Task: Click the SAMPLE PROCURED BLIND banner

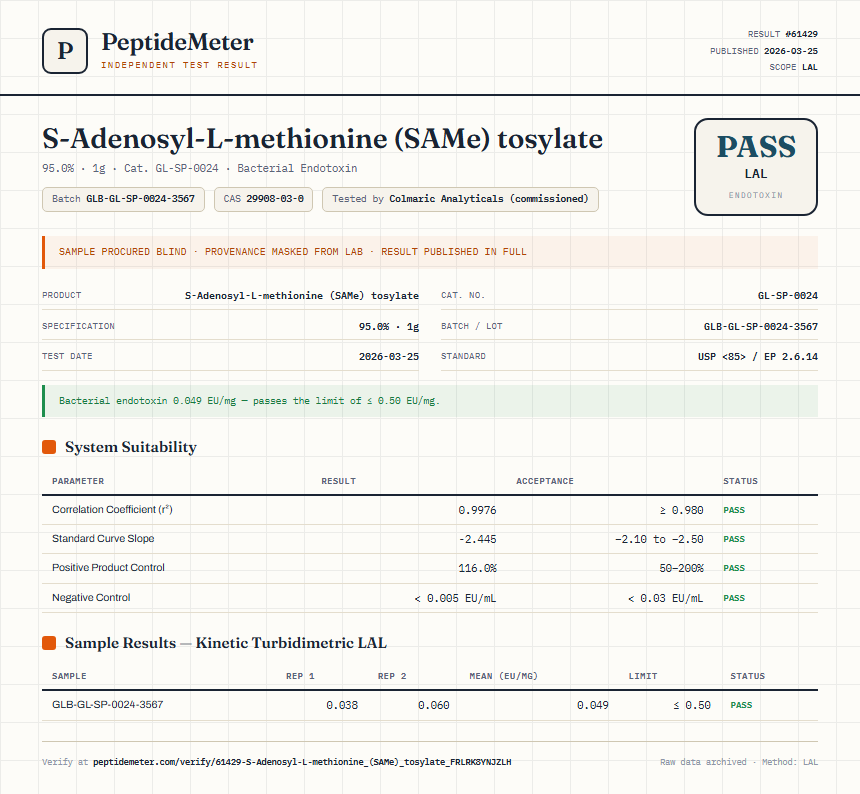Action: pos(430,252)
